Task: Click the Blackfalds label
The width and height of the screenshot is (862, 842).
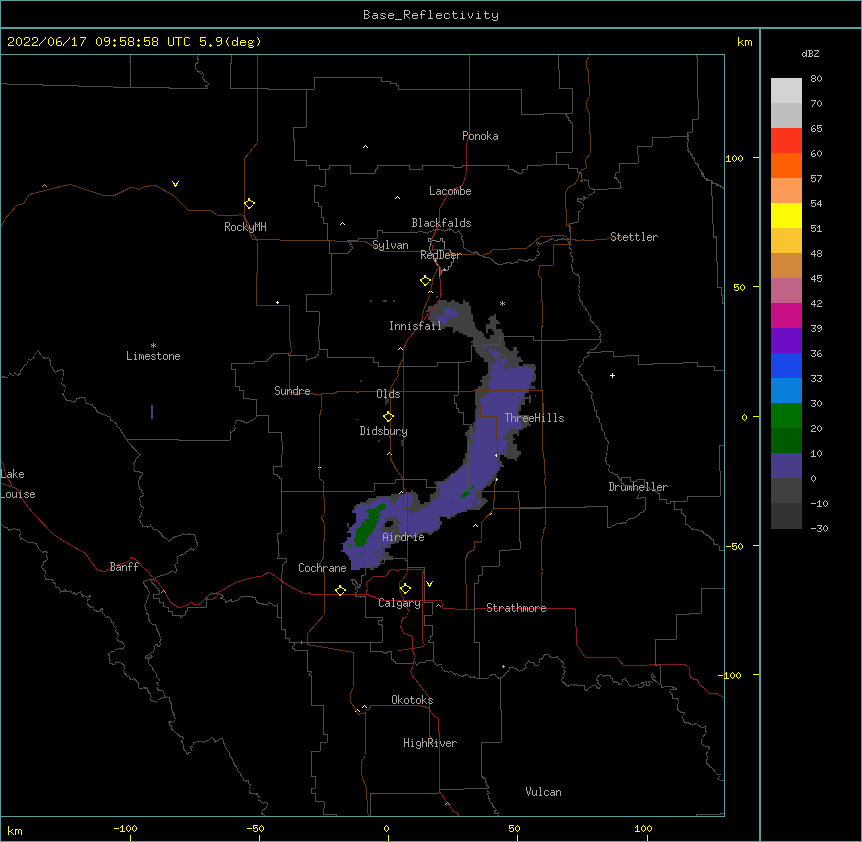Action: (x=441, y=223)
